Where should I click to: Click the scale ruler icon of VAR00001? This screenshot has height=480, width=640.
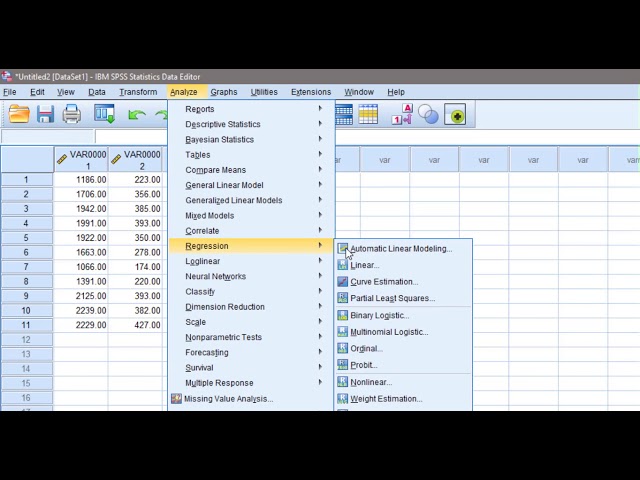click(62, 159)
